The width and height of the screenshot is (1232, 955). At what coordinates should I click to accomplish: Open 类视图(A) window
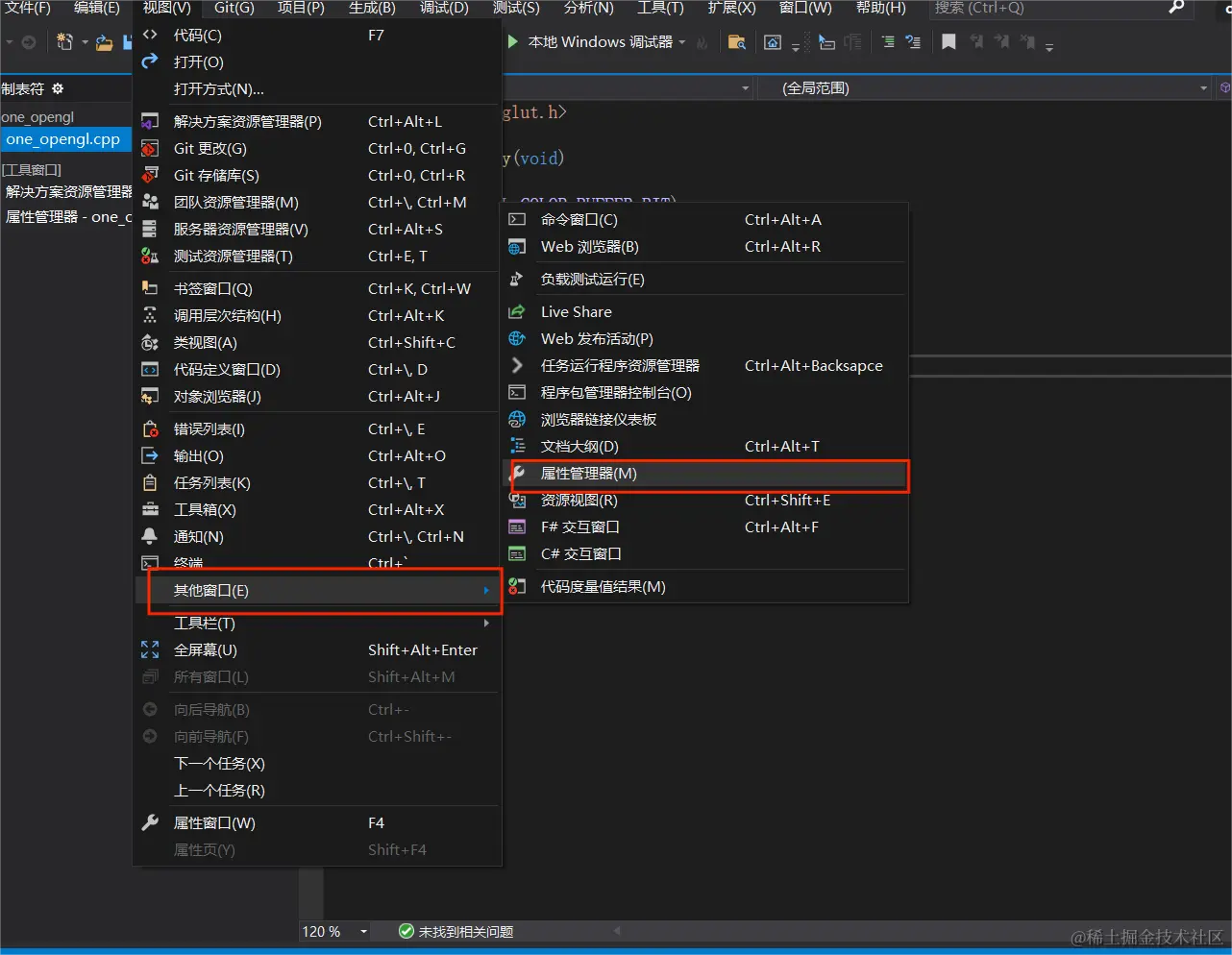pos(318,343)
